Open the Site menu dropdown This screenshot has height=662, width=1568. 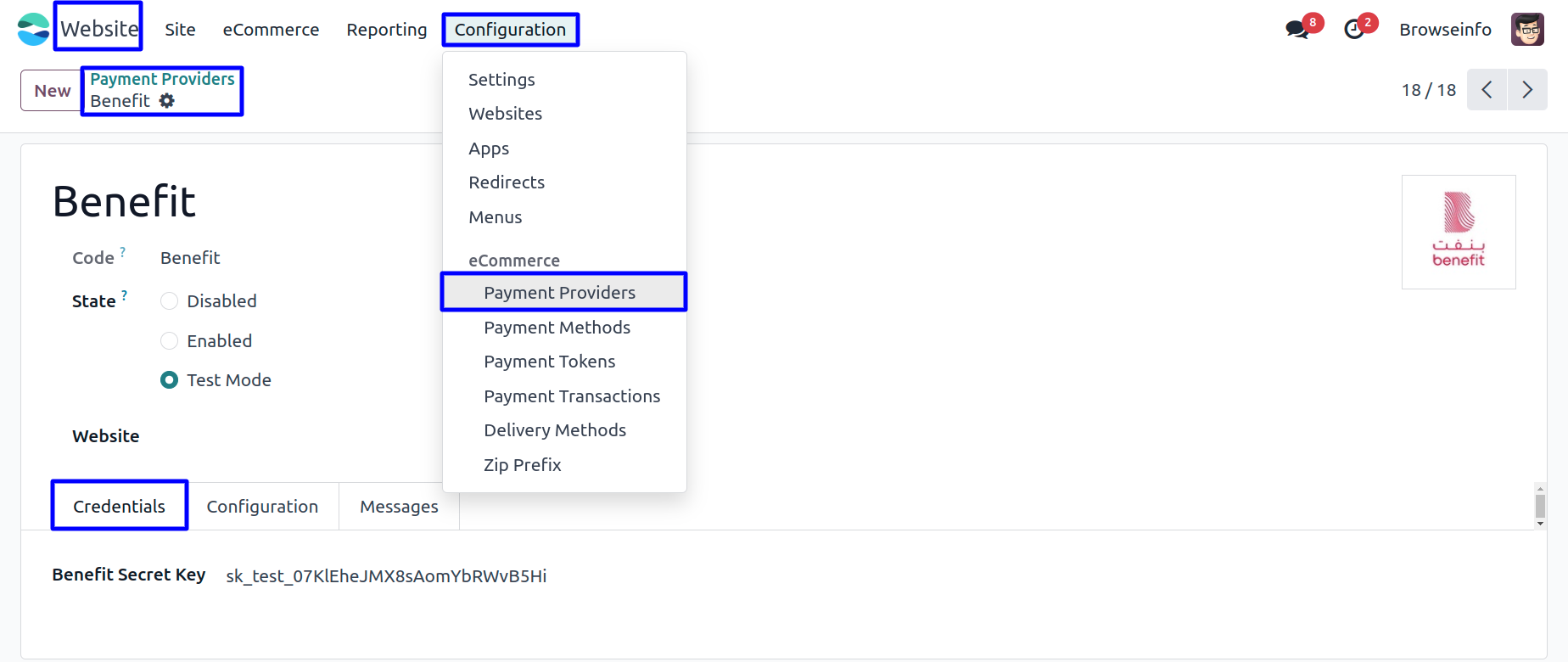(x=180, y=30)
